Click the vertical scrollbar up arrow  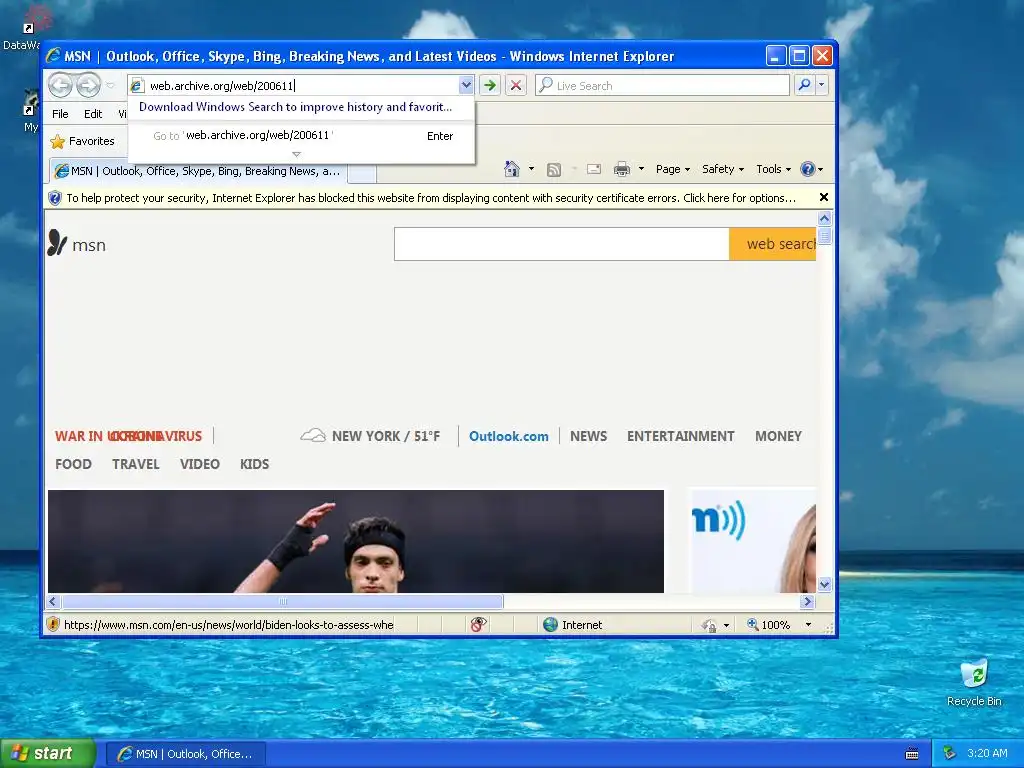824,219
